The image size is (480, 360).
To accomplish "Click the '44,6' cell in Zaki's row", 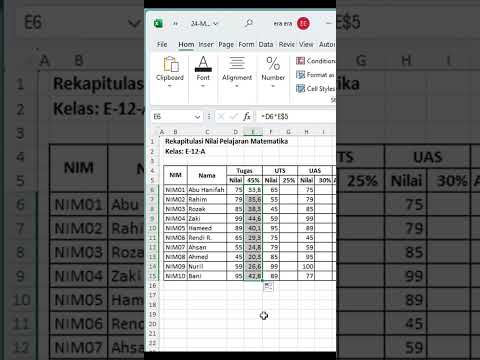I will point(253,219).
